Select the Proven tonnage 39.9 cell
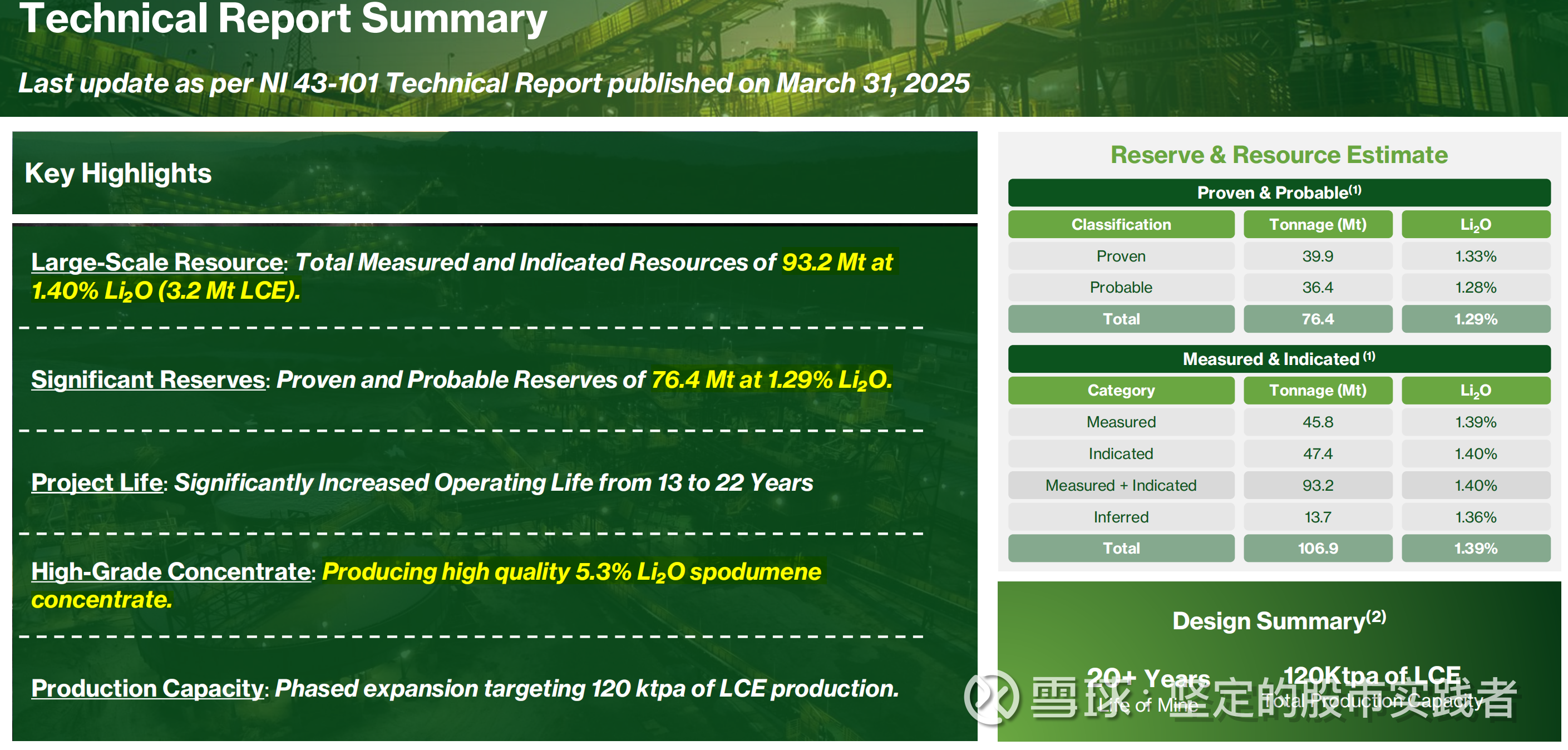Screen dimensions: 1568x750 pyautogui.click(x=1317, y=256)
